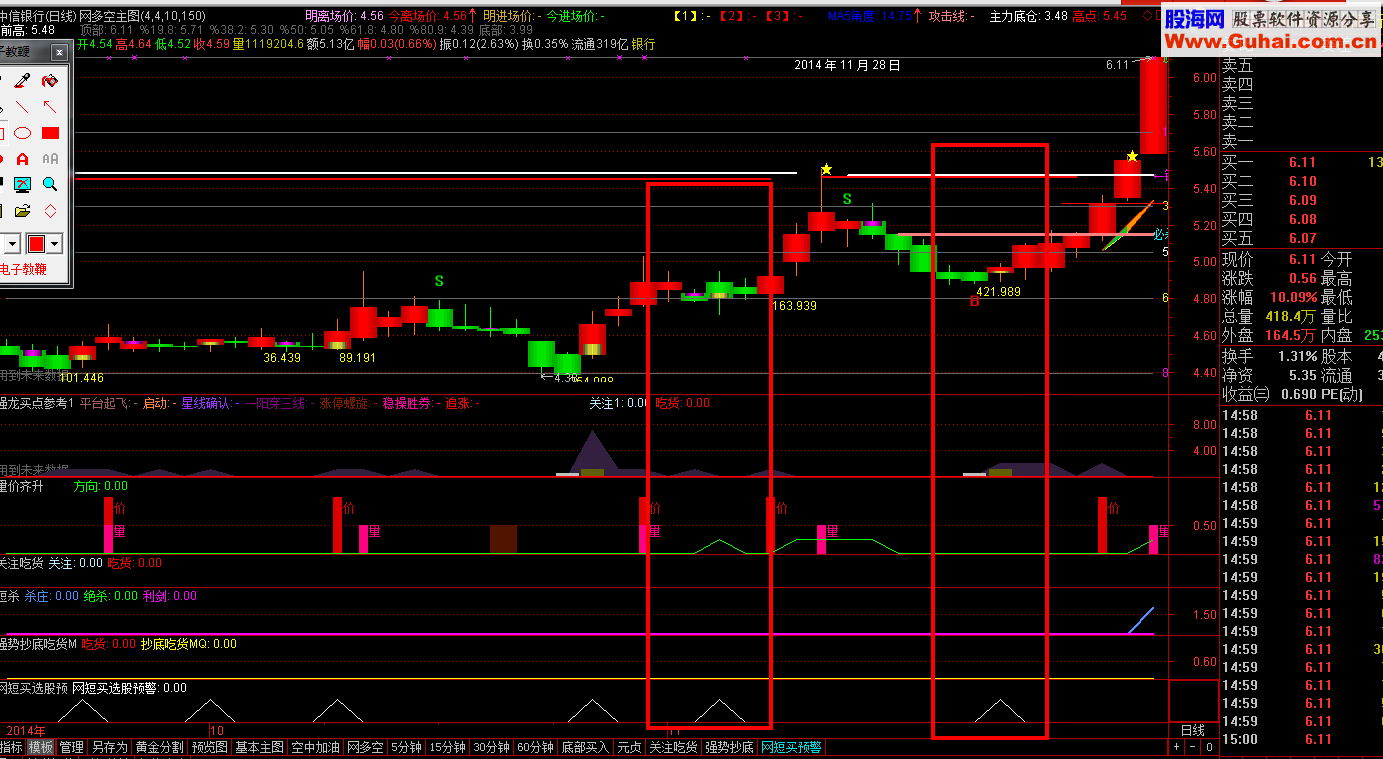Click the 日线 period label
The width and height of the screenshot is (1383, 759).
(1193, 730)
